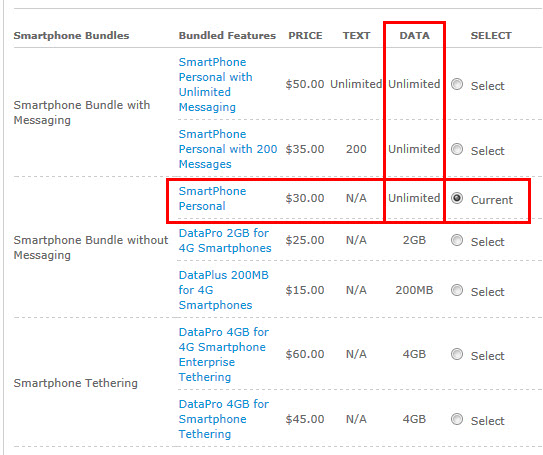Select the DataPlus 200MB $15.00 radio button
Image resolution: width=543 pixels, height=455 pixels.
point(457,290)
